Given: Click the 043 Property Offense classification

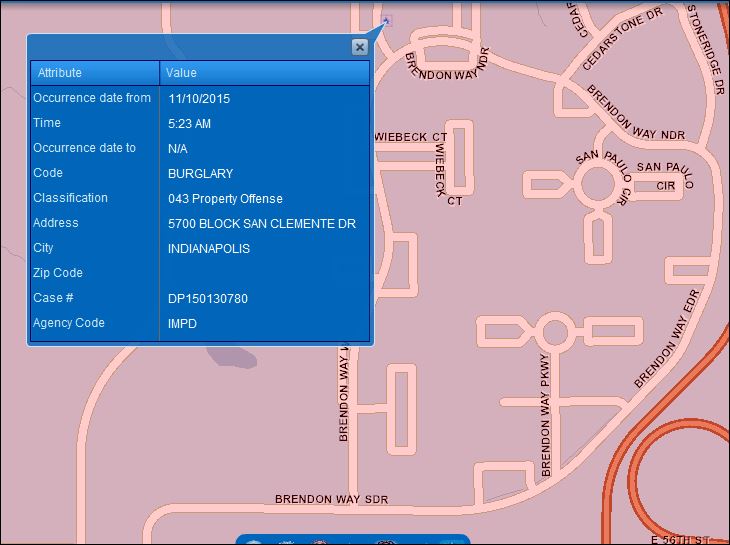Looking at the screenshot, I should [x=225, y=199].
